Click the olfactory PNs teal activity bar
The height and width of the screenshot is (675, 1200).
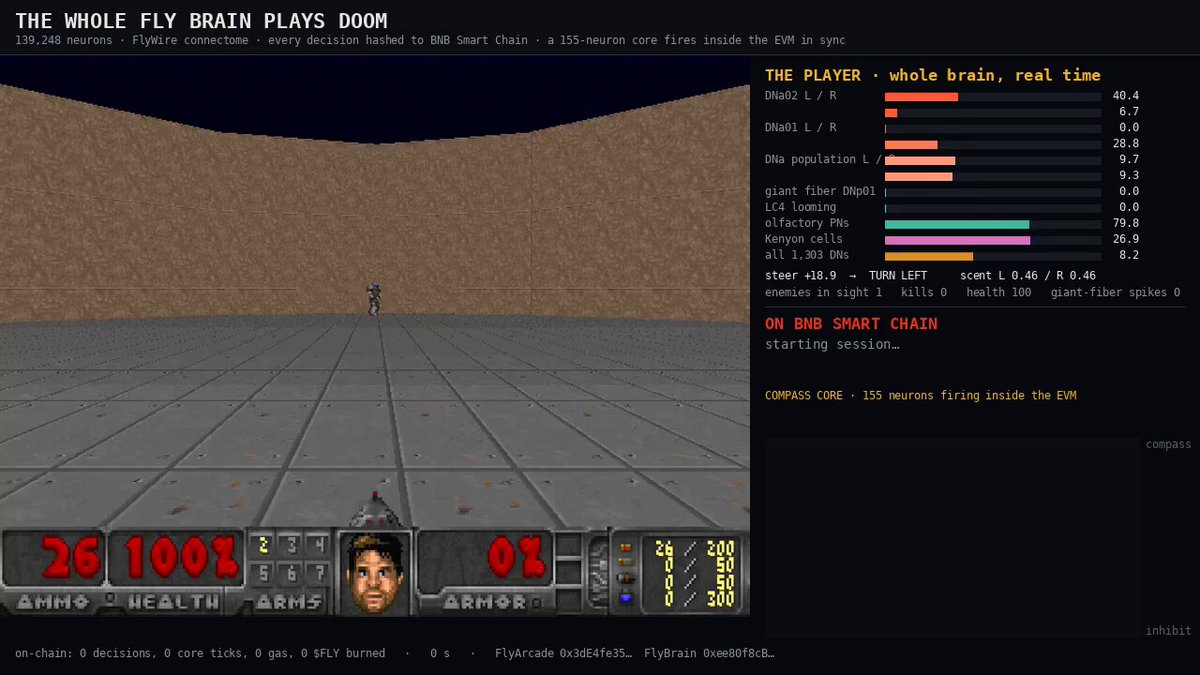tap(957, 224)
